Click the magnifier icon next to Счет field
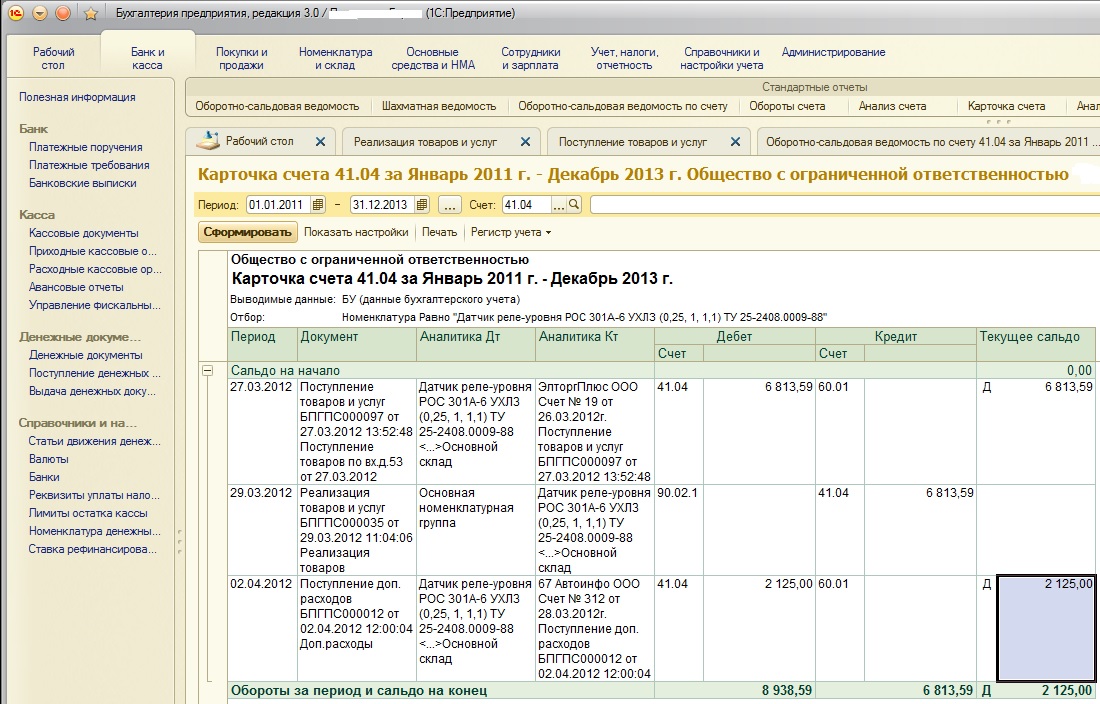Viewport: 1100px width, 704px height. [x=574, y=205]
